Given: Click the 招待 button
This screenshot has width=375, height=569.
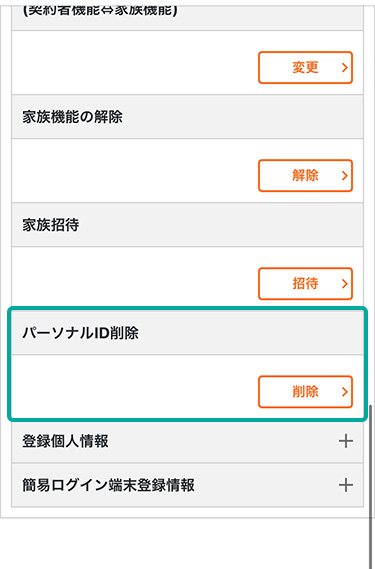Looking at the screenshot, I should (x=305, y=284).
